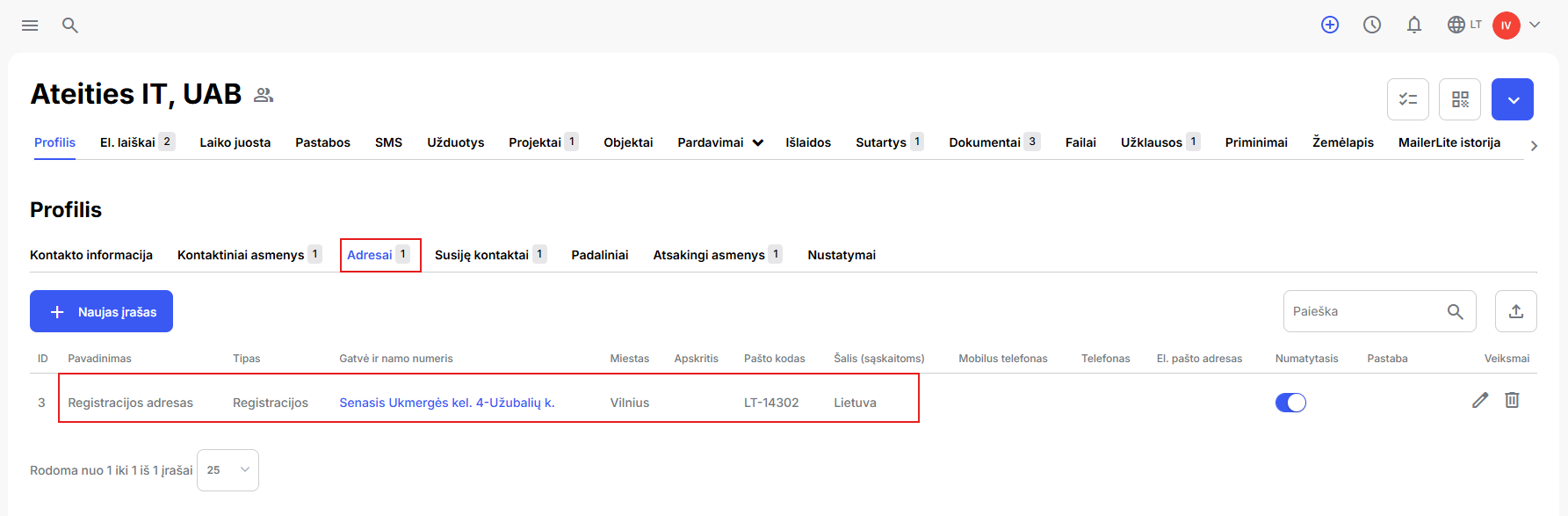
Task: Select the Adresai sub-tab
Action: tap(379, 255)
